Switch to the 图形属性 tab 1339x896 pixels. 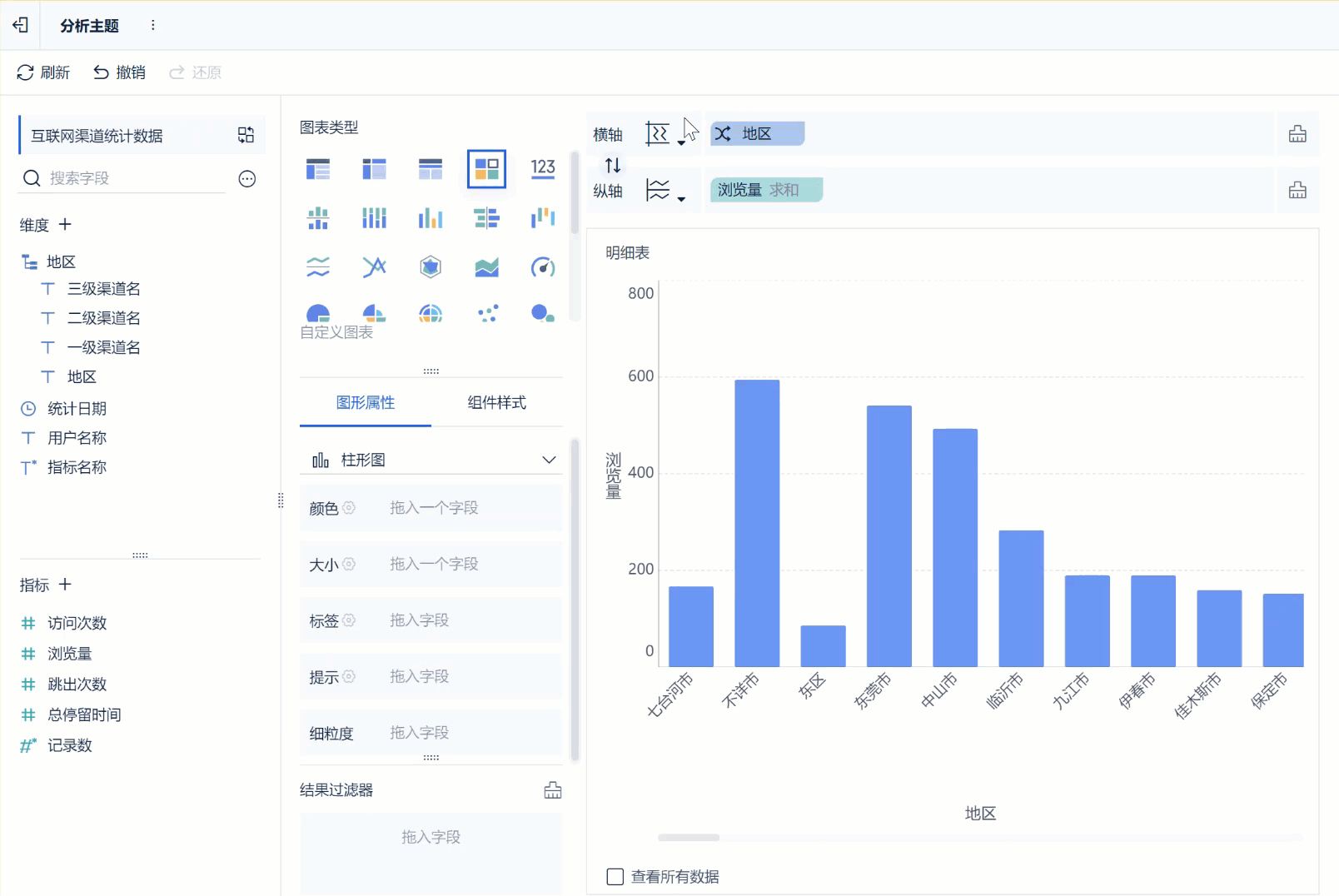[366, 403]
